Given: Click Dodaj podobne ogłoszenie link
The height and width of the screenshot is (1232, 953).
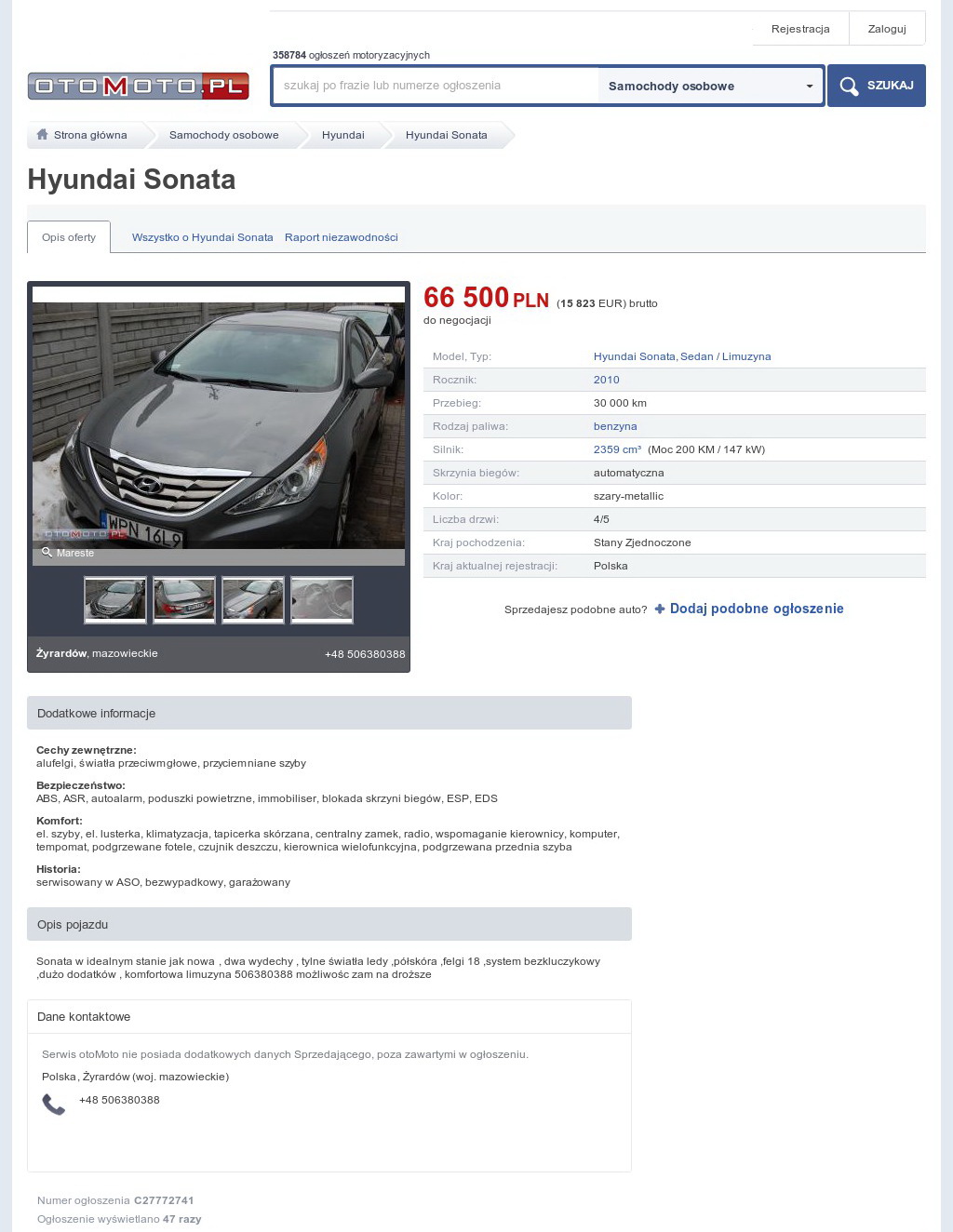Looking at the screenshot, I should (x=757, y=609).
